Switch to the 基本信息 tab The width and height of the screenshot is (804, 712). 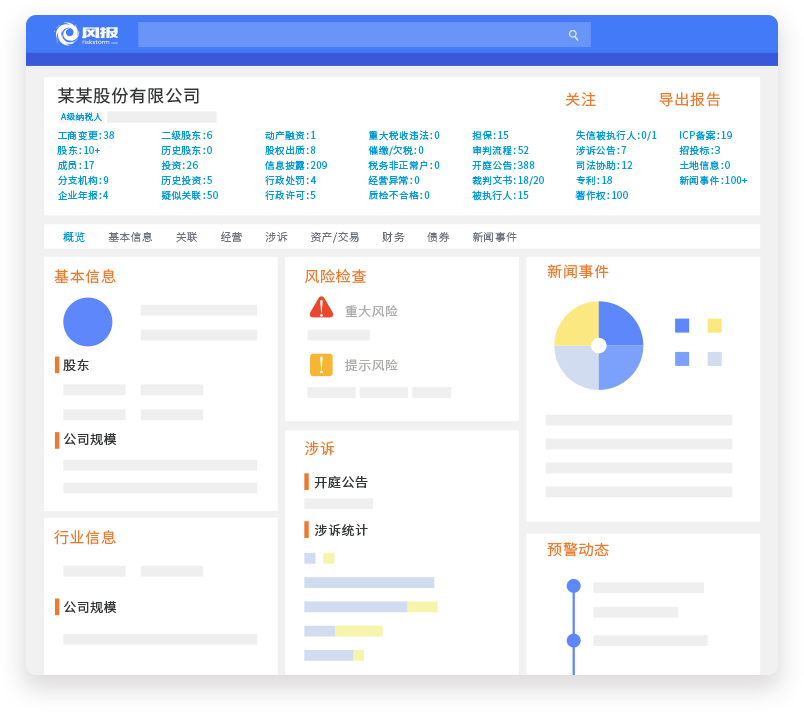click(x=130, y=237)
